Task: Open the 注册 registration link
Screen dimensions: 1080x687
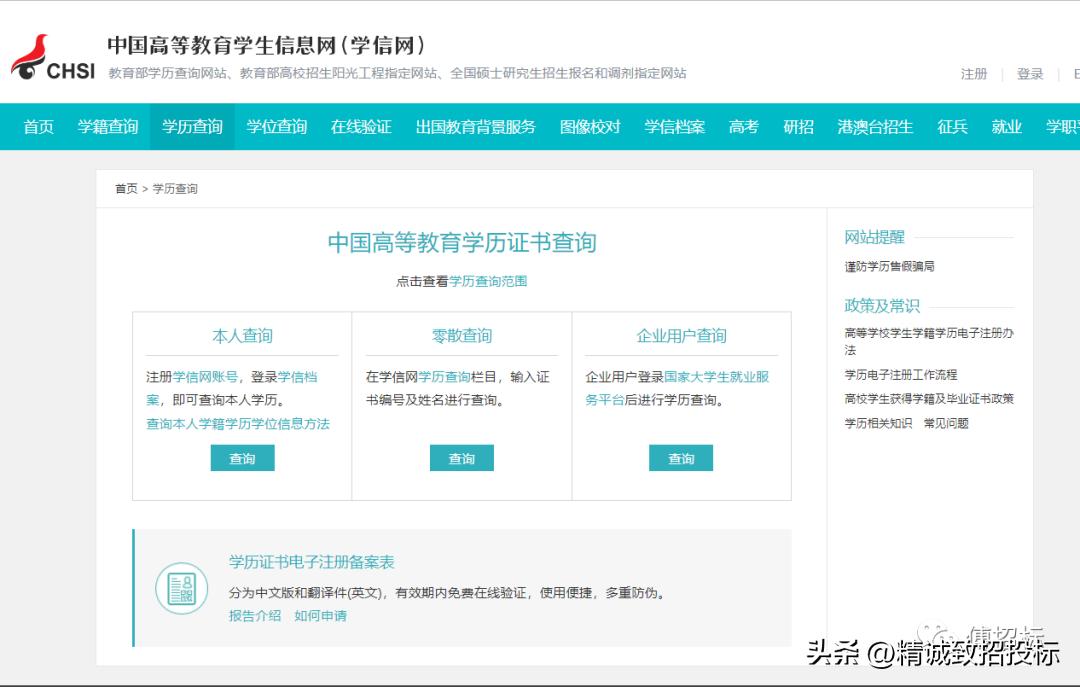Action: [x=973, y=74]
